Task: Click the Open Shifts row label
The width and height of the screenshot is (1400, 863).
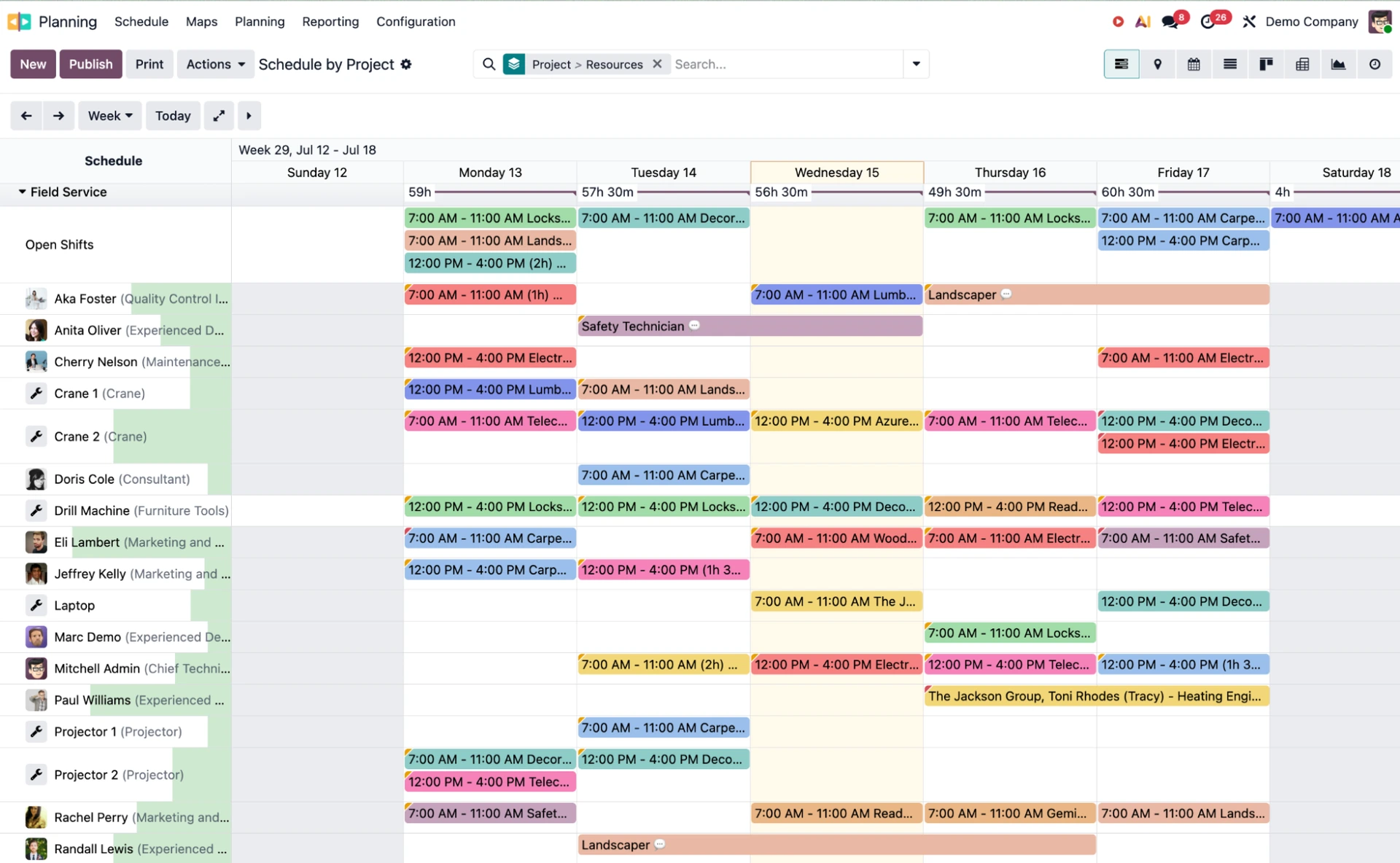Action: coord(60,244)
